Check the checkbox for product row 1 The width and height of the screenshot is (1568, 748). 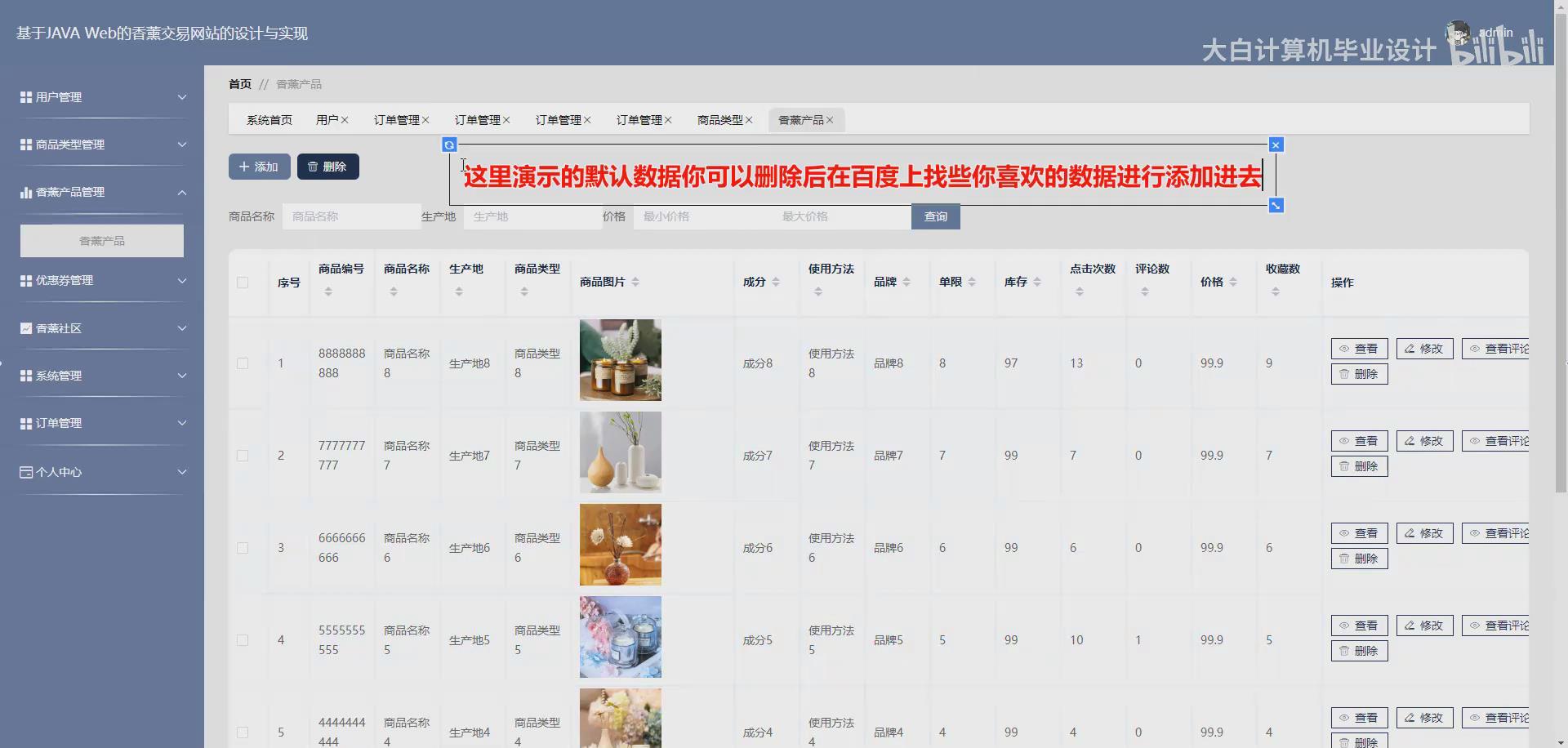243,363
